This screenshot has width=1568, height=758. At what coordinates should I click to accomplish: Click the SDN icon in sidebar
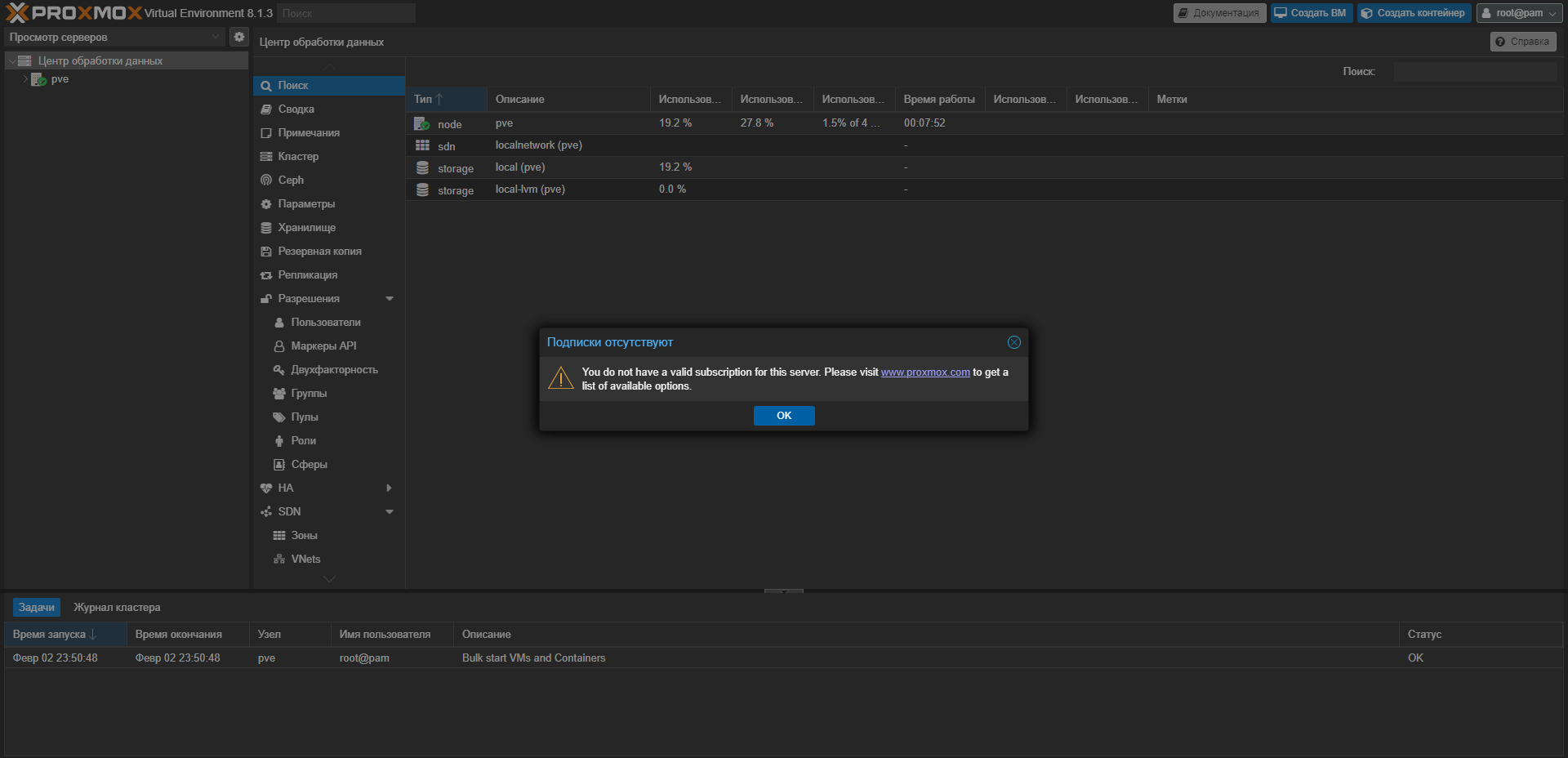[266, 512]
